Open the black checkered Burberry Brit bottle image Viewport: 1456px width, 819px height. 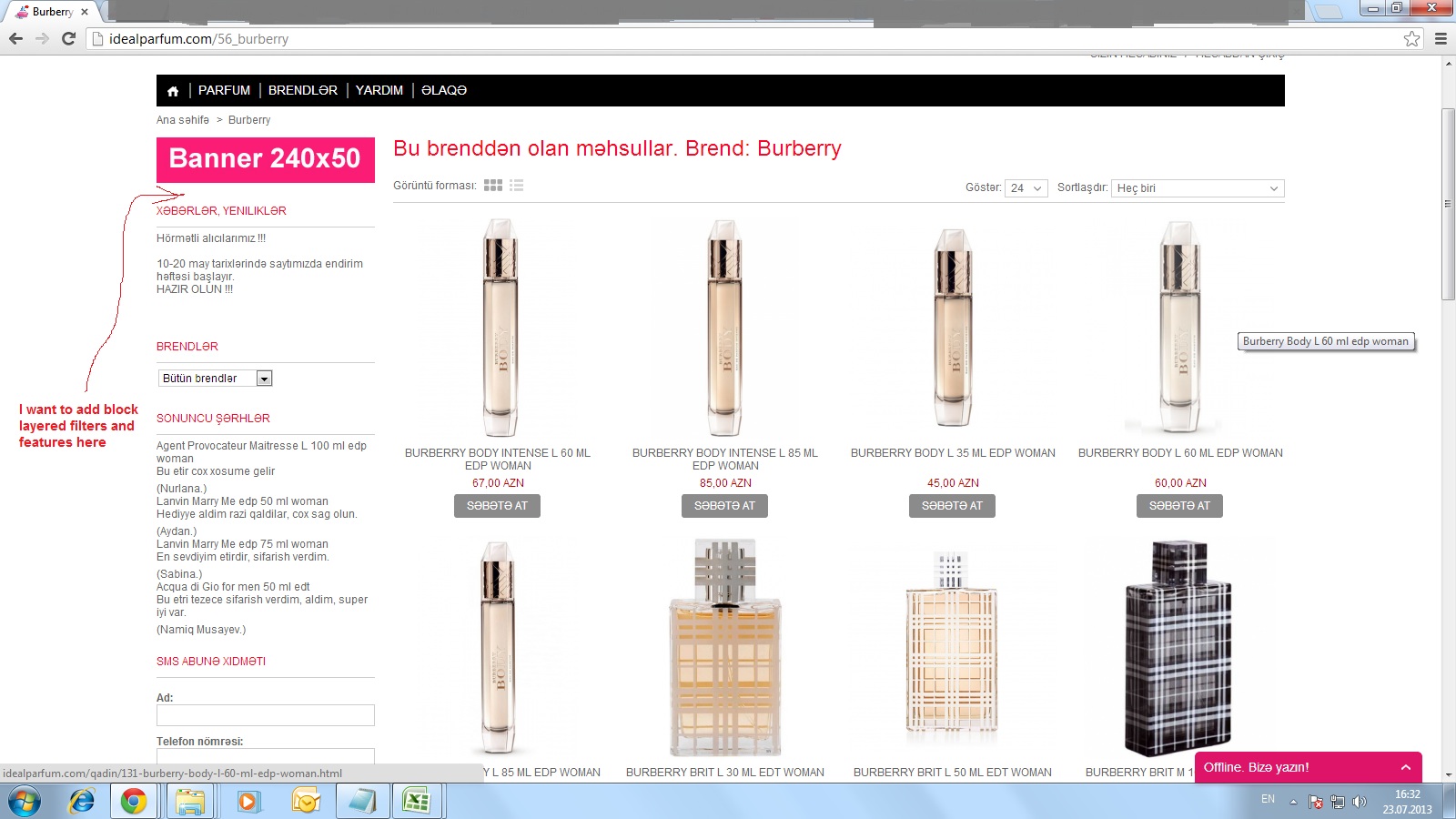[1178, 647]
